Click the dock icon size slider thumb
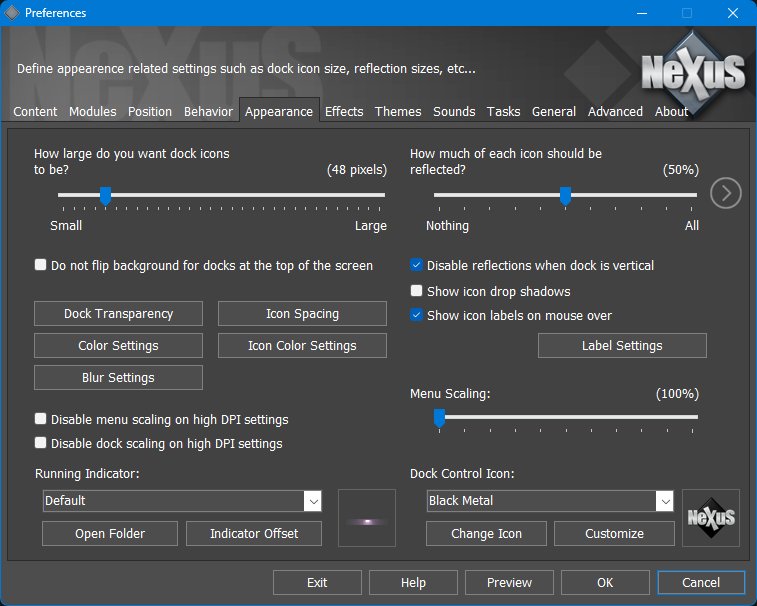The image size is (757, 606). tap(105, 196)
